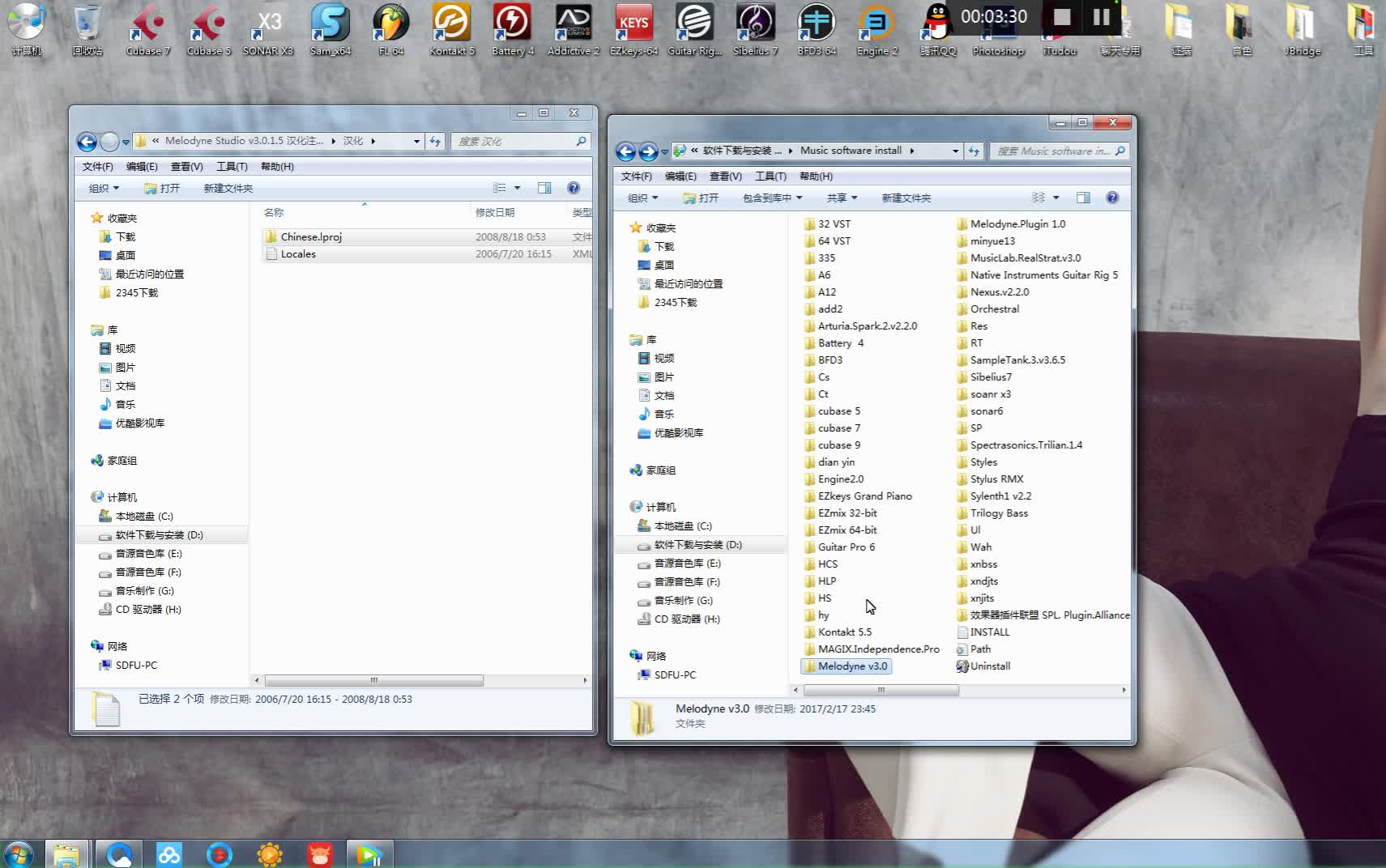Open Addictive 2 desktop shortcut

(574, 30)
